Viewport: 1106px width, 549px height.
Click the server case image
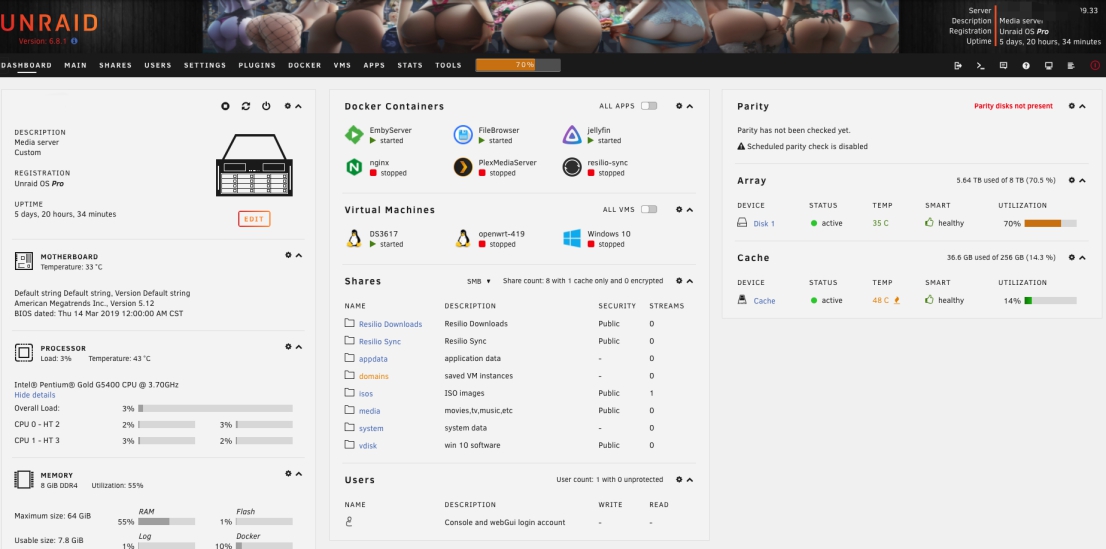click(254, 165)
